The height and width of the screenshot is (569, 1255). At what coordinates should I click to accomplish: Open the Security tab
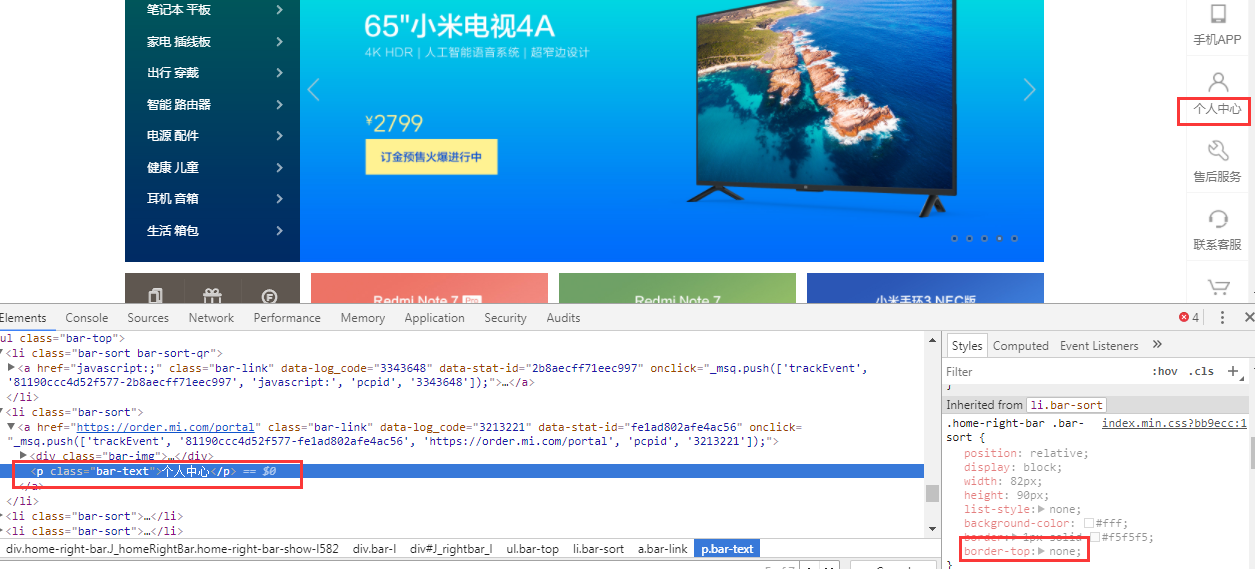[x=505, y=317]
